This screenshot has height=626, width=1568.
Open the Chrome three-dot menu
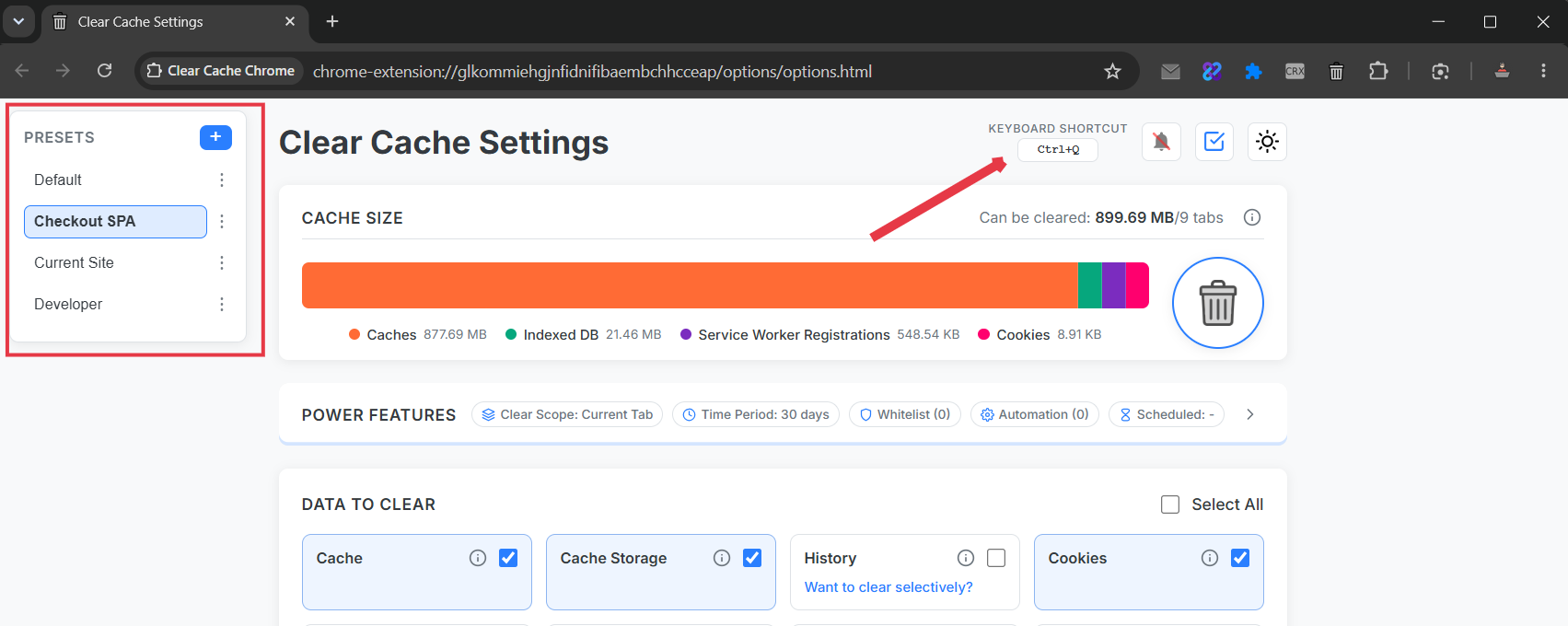click(1543, 71)
